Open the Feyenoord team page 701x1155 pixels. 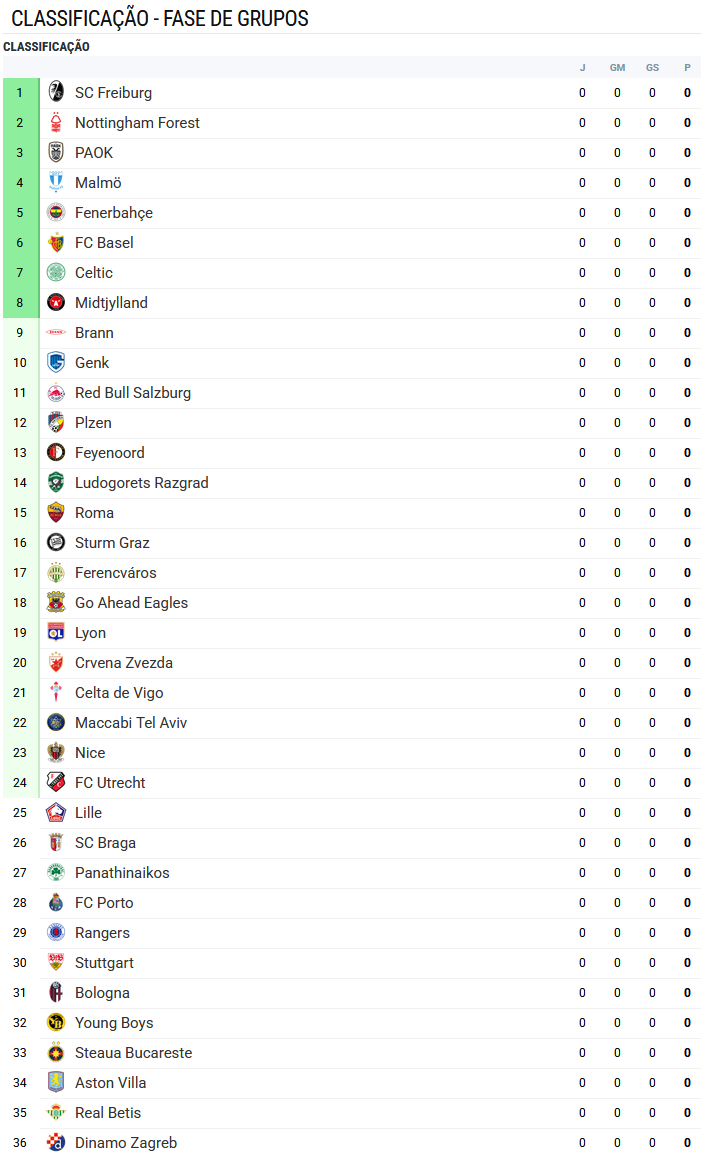[x=110, y=453]
